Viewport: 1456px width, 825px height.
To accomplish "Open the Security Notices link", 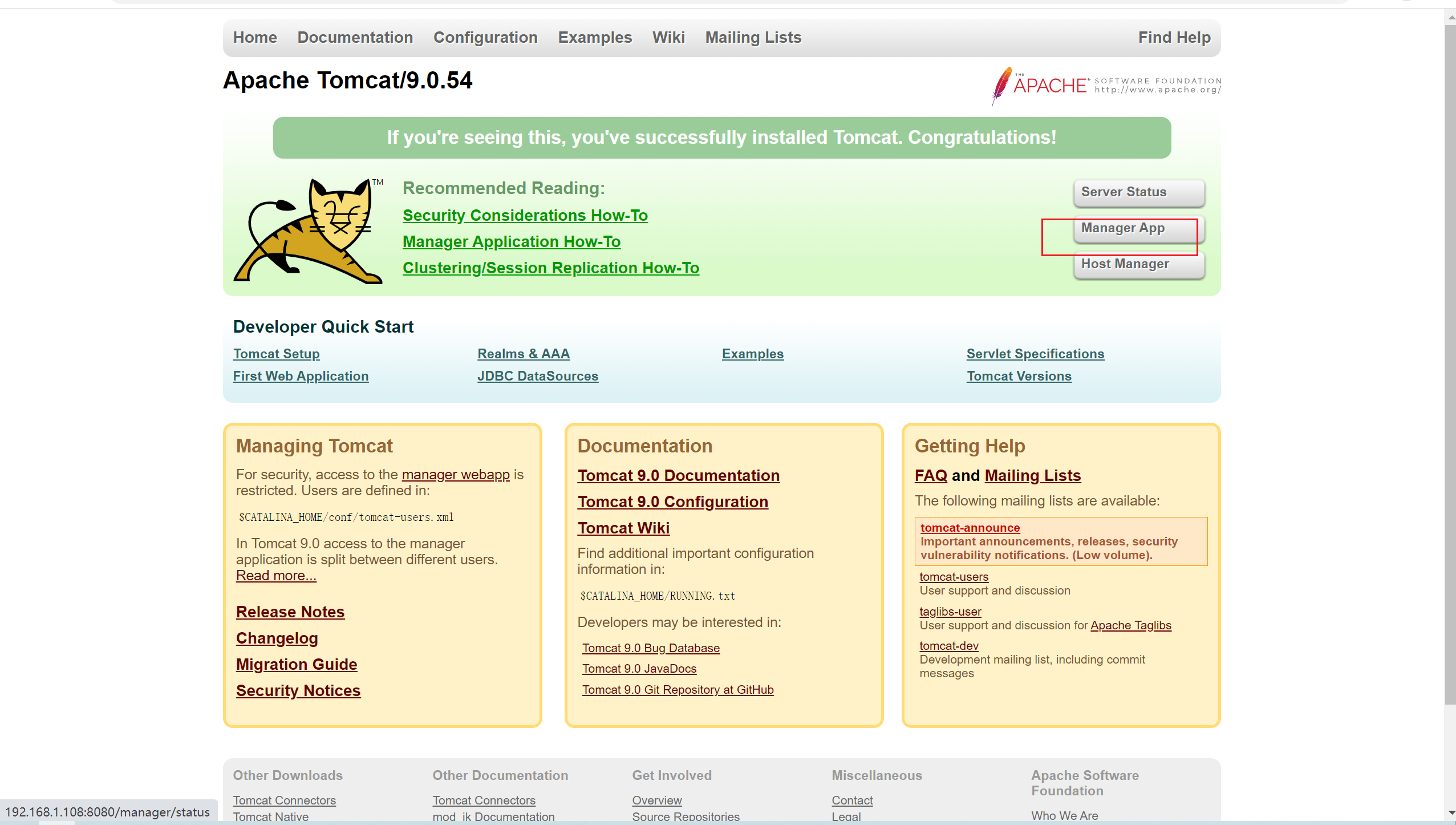I will pos(298,690).
